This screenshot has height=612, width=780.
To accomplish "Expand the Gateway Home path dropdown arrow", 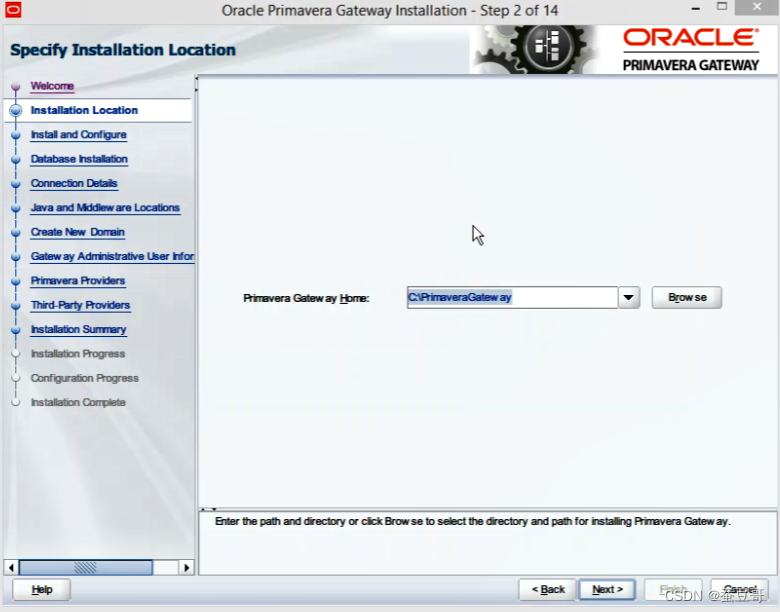I will [629, 298].
